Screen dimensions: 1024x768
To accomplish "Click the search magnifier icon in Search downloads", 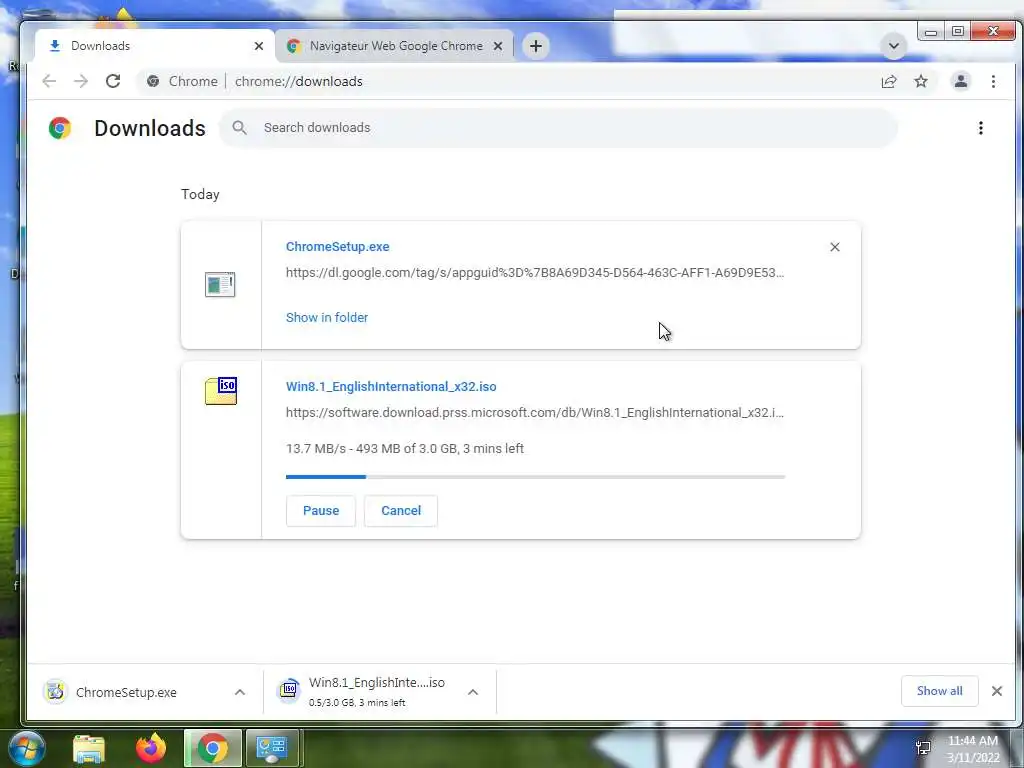I will coord(240,128).
